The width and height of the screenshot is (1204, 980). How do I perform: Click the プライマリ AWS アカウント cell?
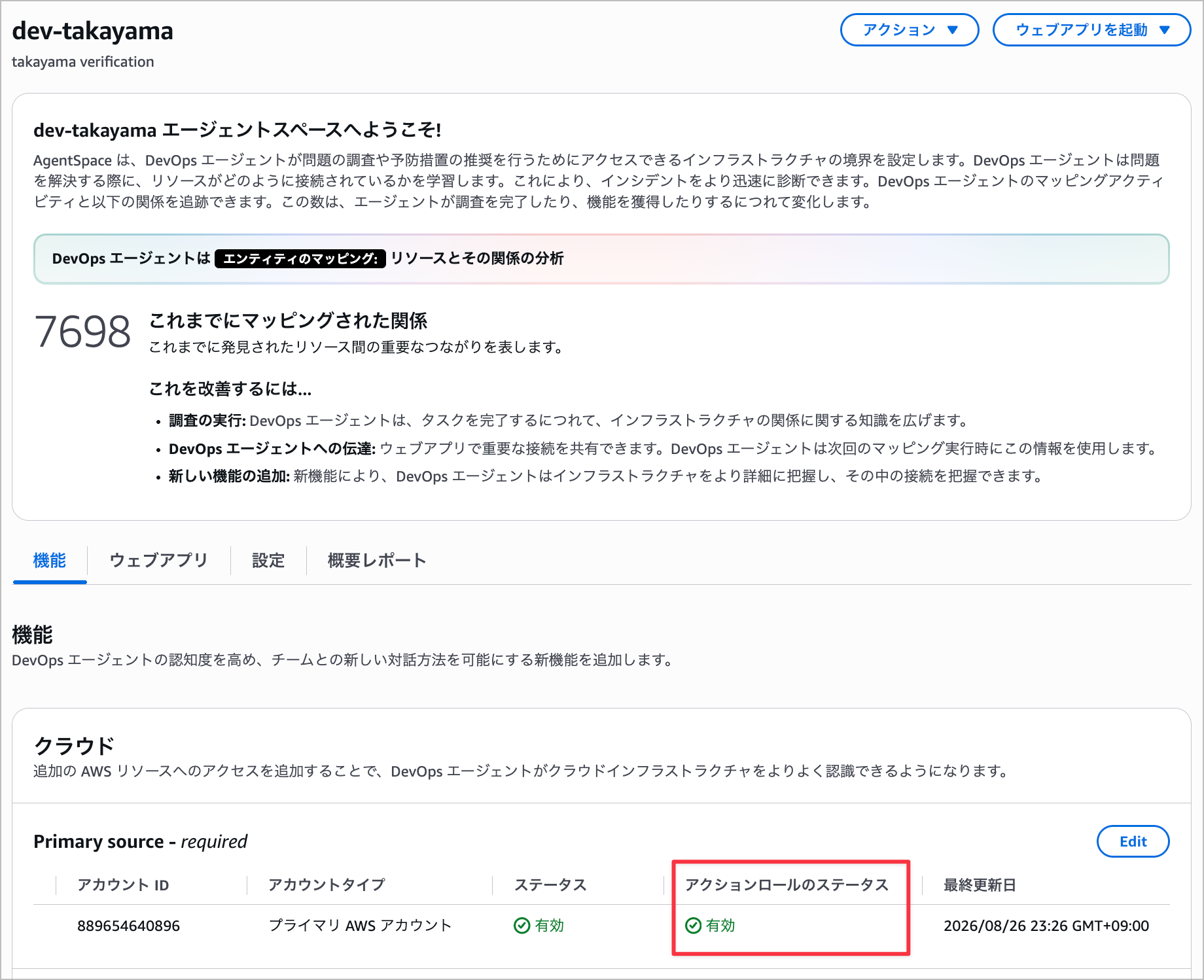tap(360, 926)
